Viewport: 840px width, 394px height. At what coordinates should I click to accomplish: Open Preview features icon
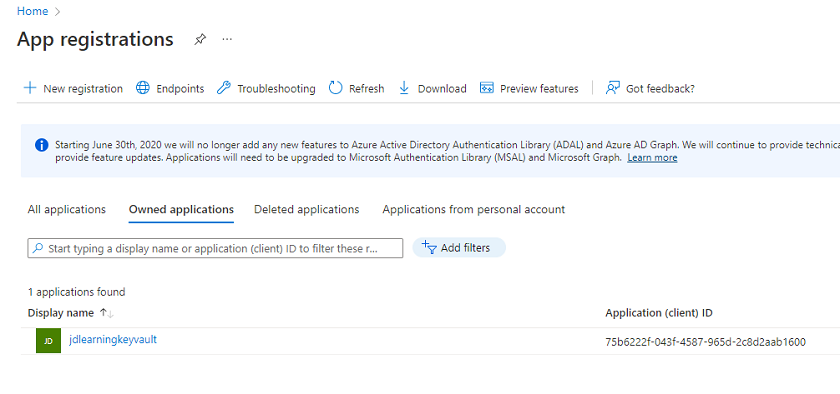pos(486,88)
